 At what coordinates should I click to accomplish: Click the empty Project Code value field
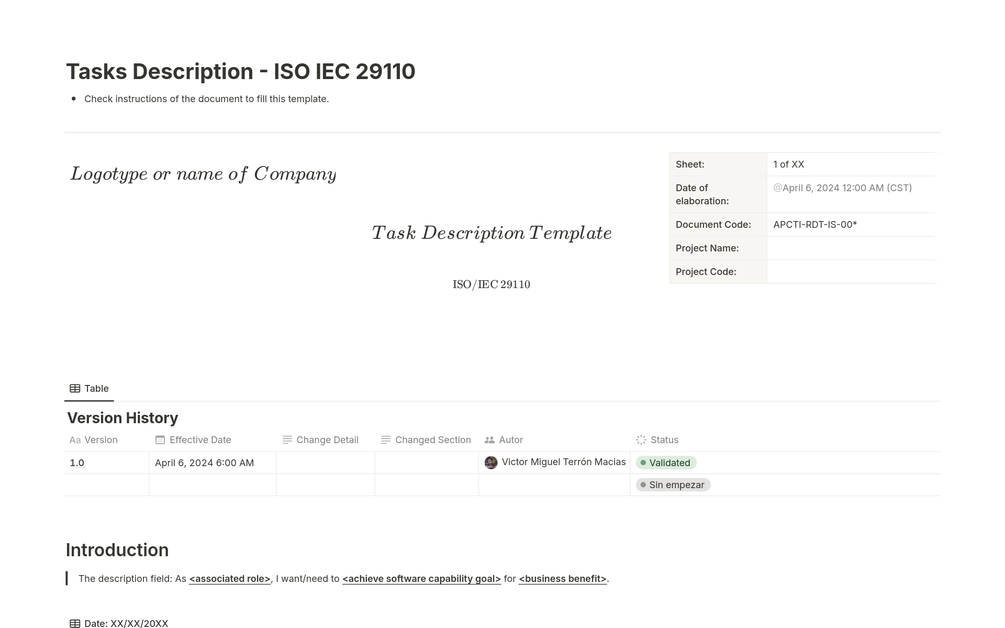[x=851, y=272]
